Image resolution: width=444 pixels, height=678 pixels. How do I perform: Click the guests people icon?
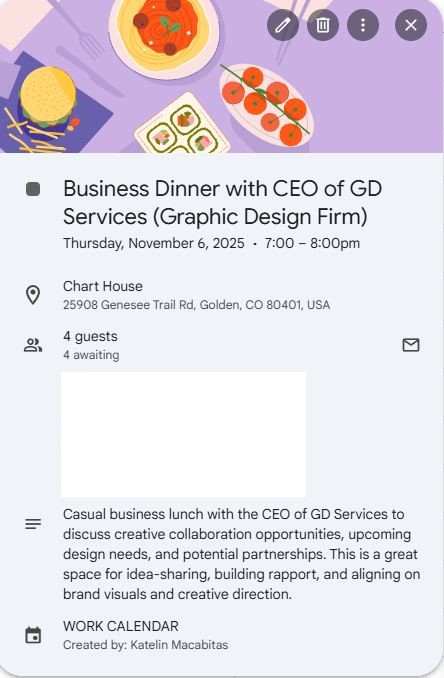click(x=33, y=345)
